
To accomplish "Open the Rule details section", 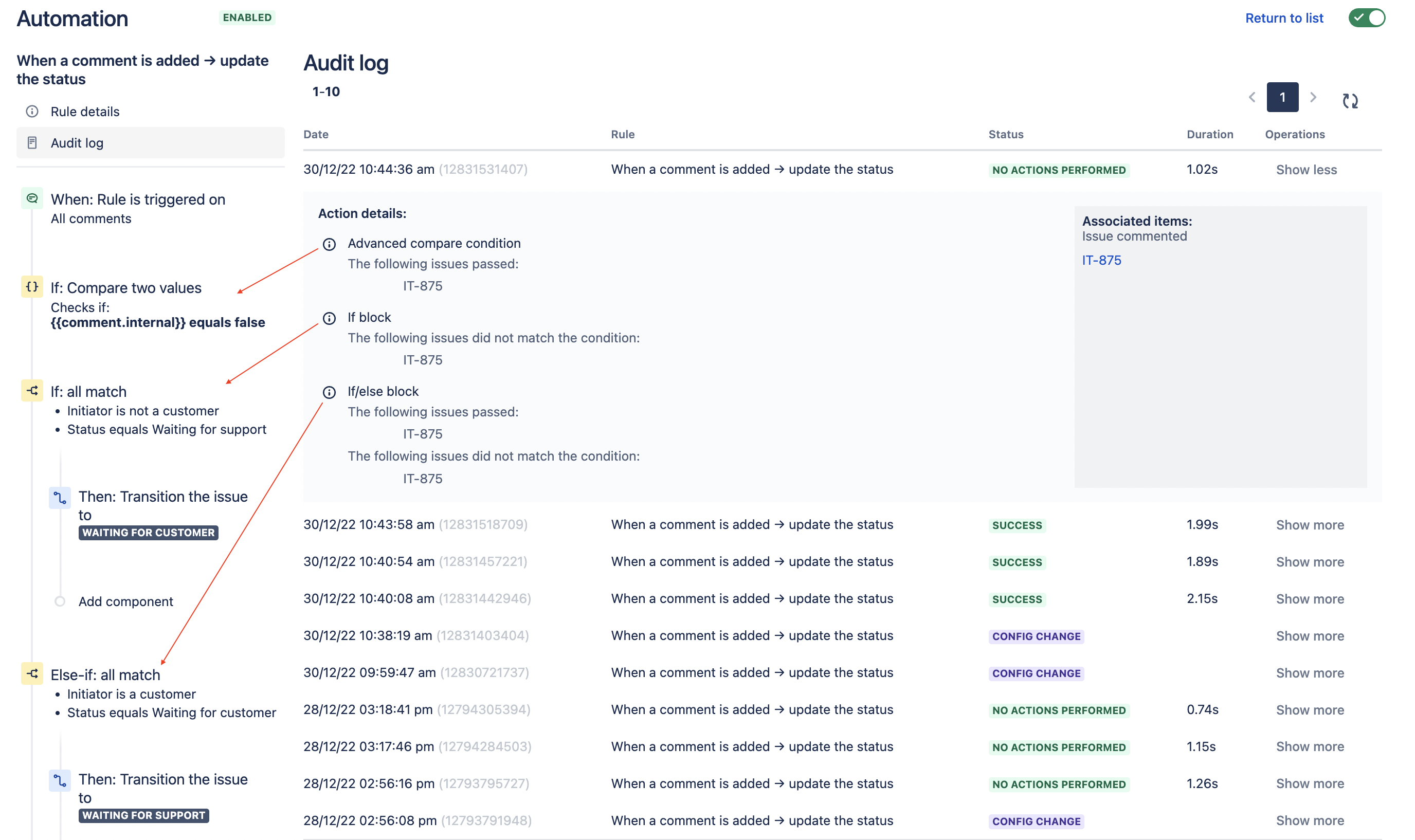I will [85, 112].
